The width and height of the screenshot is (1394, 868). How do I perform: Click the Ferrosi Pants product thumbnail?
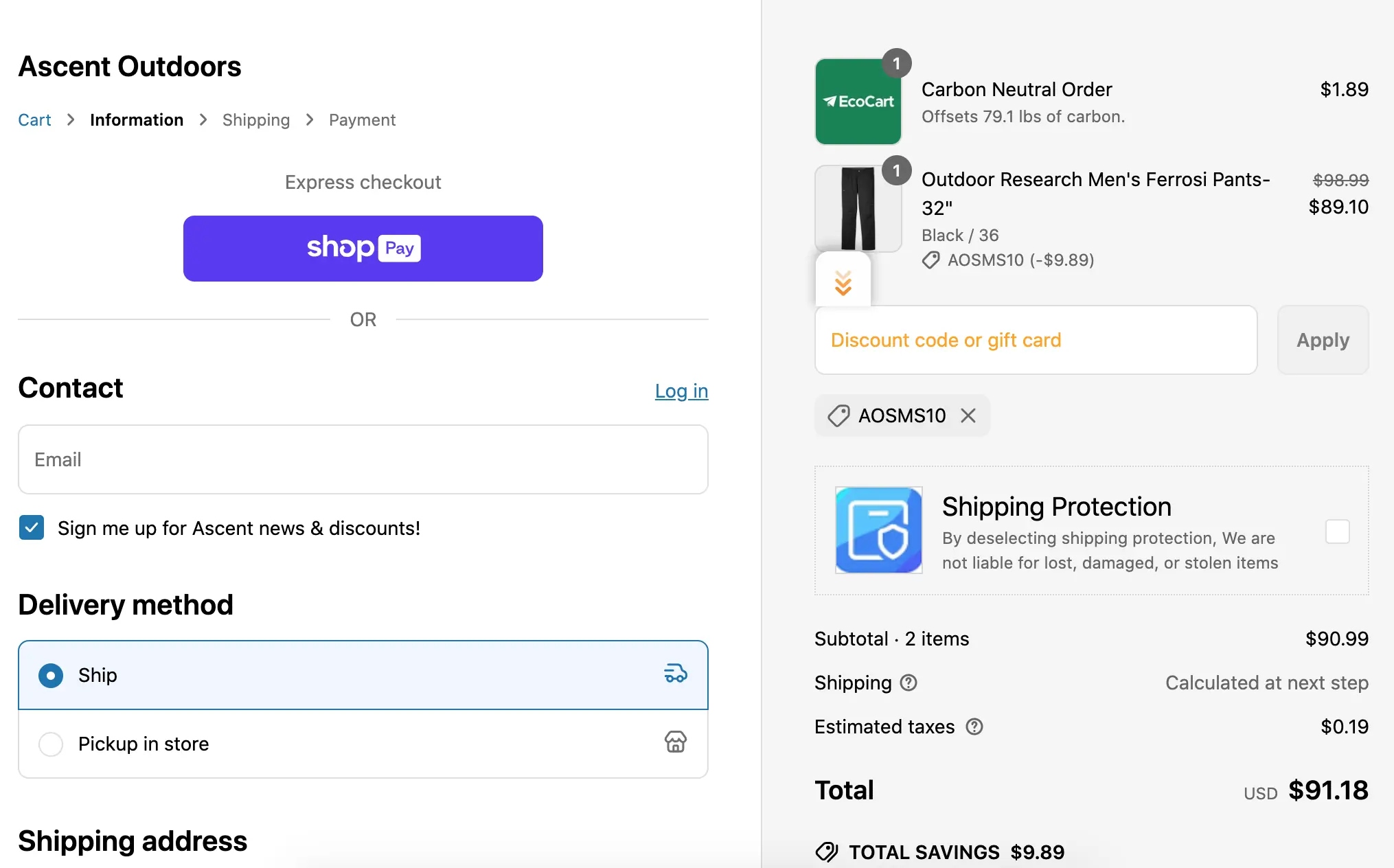click(x=858, y=209)
